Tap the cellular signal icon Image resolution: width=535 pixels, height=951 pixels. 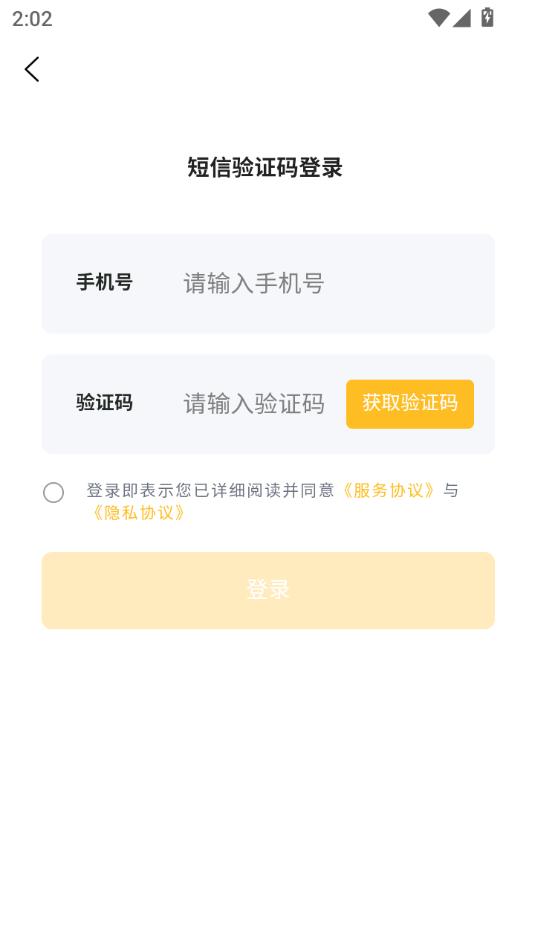[462, 18]
